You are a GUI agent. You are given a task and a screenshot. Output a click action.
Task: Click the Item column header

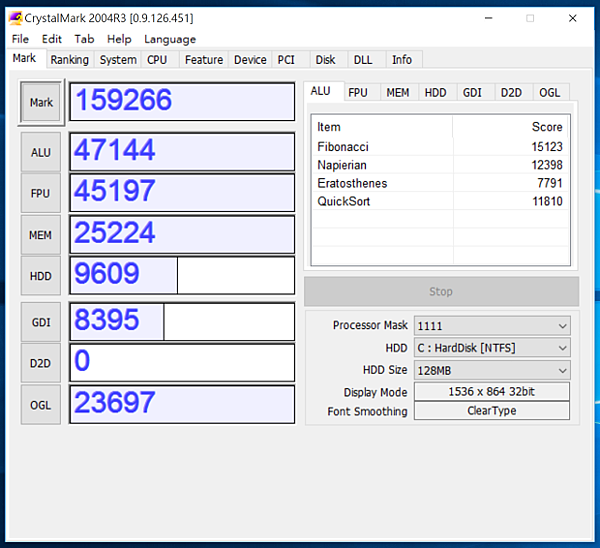coord(382,127)
